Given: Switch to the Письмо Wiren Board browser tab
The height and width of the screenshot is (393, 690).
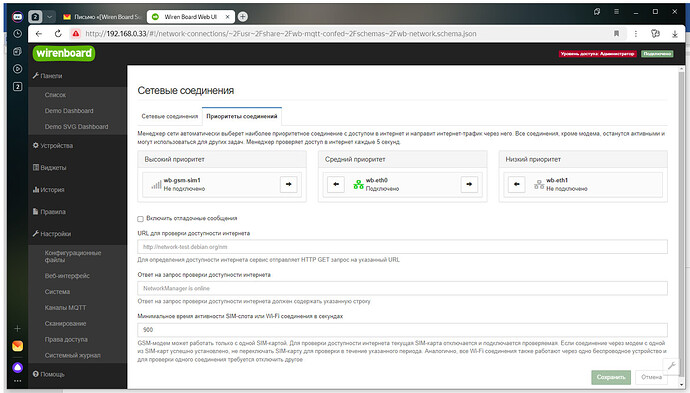Looking at the screenshot, I should 102,17.
